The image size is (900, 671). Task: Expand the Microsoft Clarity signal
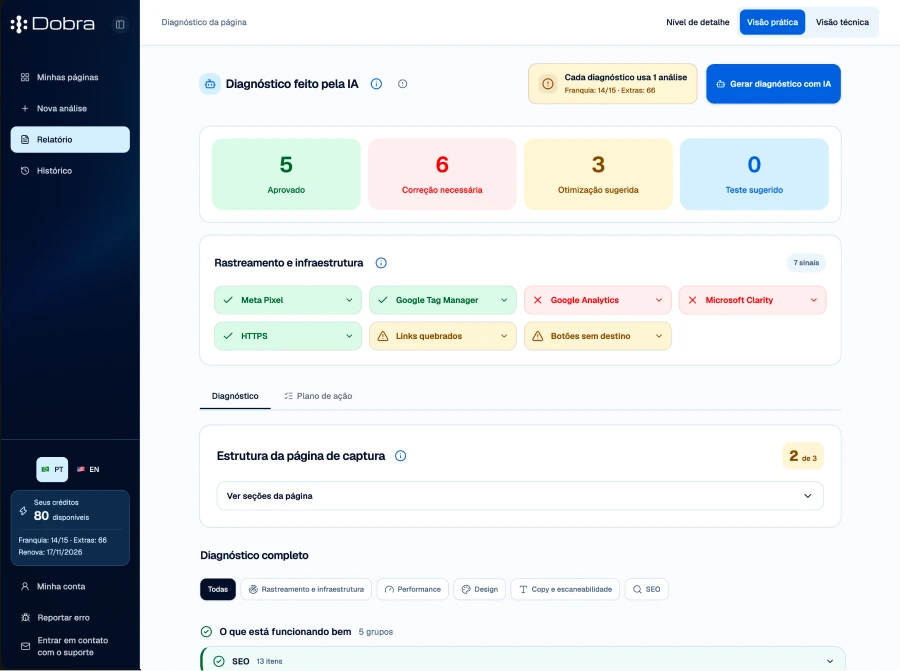pos(752,300)
